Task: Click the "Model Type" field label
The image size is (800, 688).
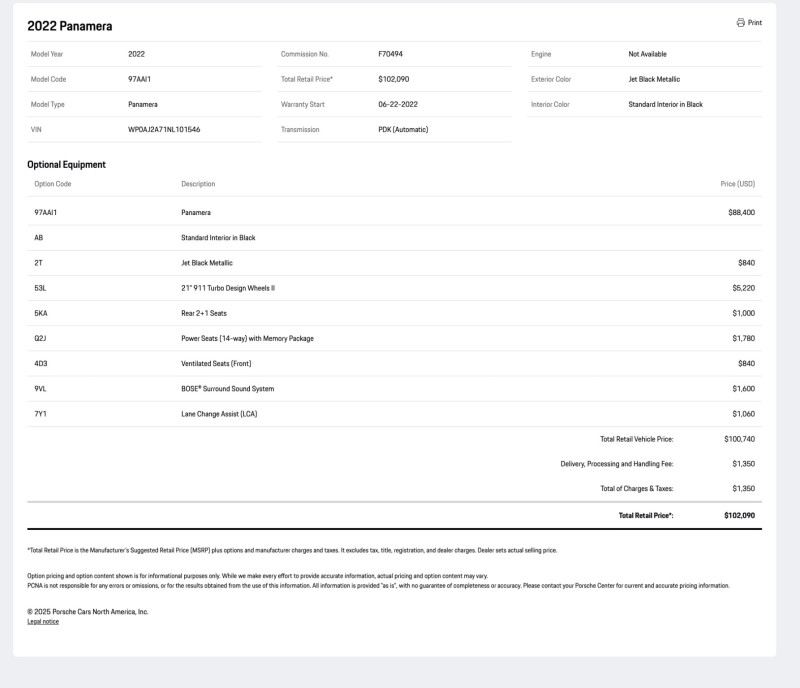Action: pos(47,104)
